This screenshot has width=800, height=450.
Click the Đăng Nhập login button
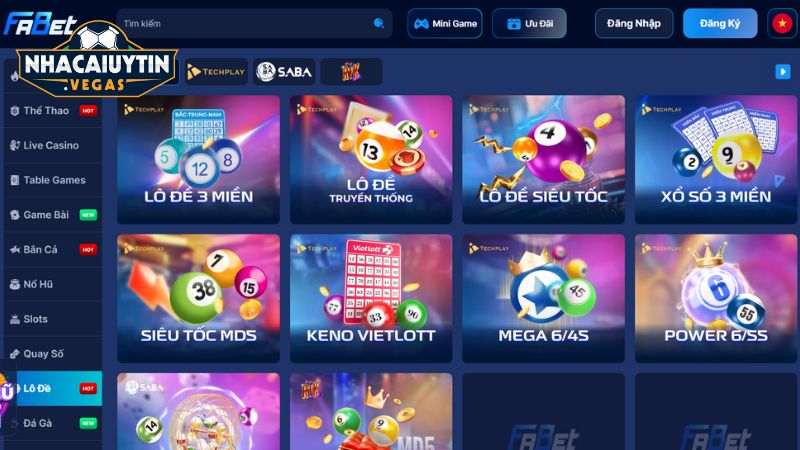coord(634,23)
